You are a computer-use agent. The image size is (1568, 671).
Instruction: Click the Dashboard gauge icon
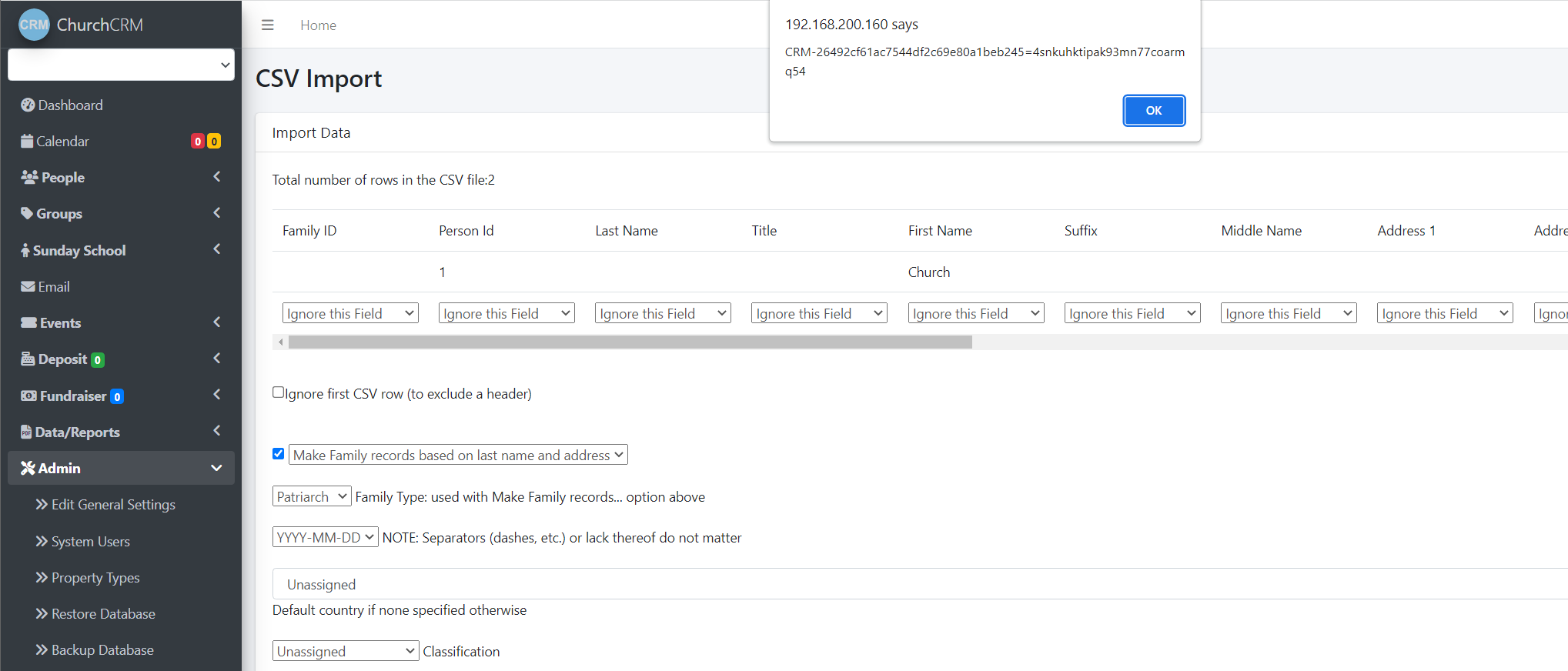(28, 105)
